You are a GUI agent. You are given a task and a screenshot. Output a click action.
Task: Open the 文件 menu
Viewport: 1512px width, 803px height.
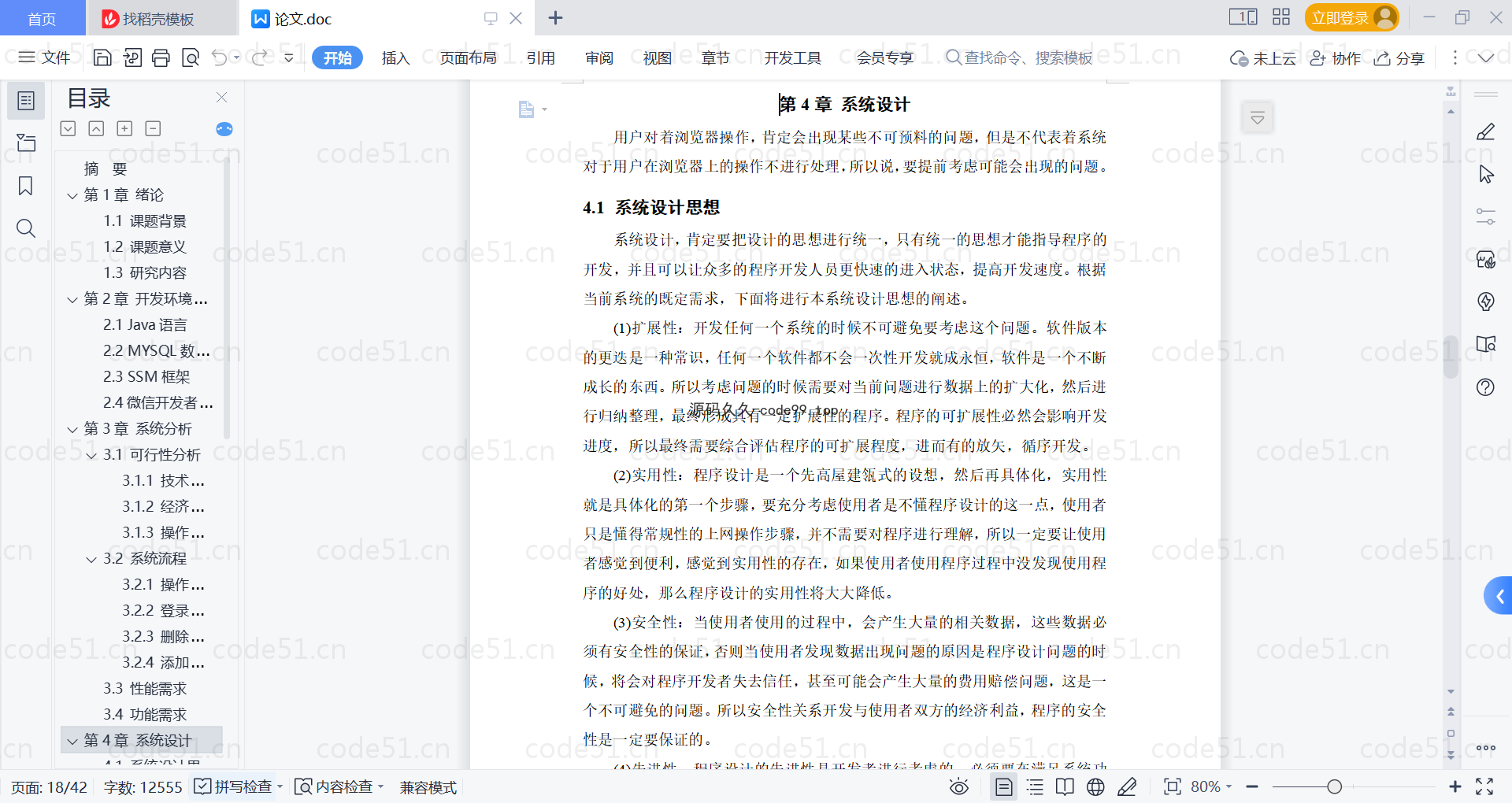pos(45,57)
